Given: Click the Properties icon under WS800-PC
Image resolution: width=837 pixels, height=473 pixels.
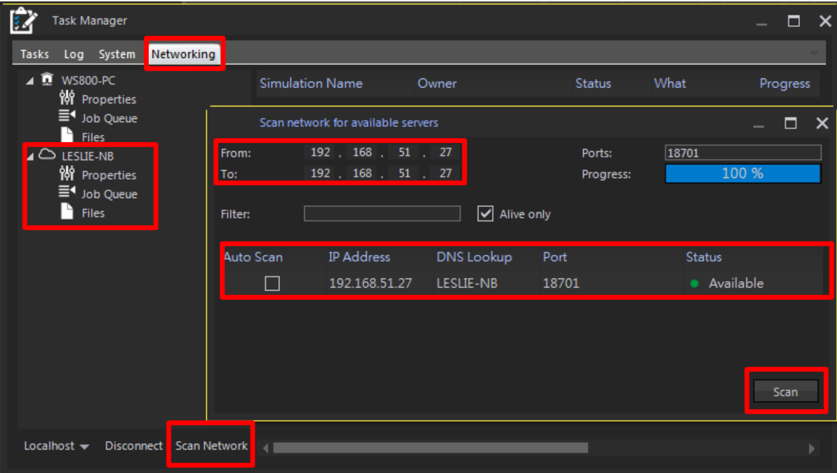Looking at the screenshot, I should click(67, 99).
